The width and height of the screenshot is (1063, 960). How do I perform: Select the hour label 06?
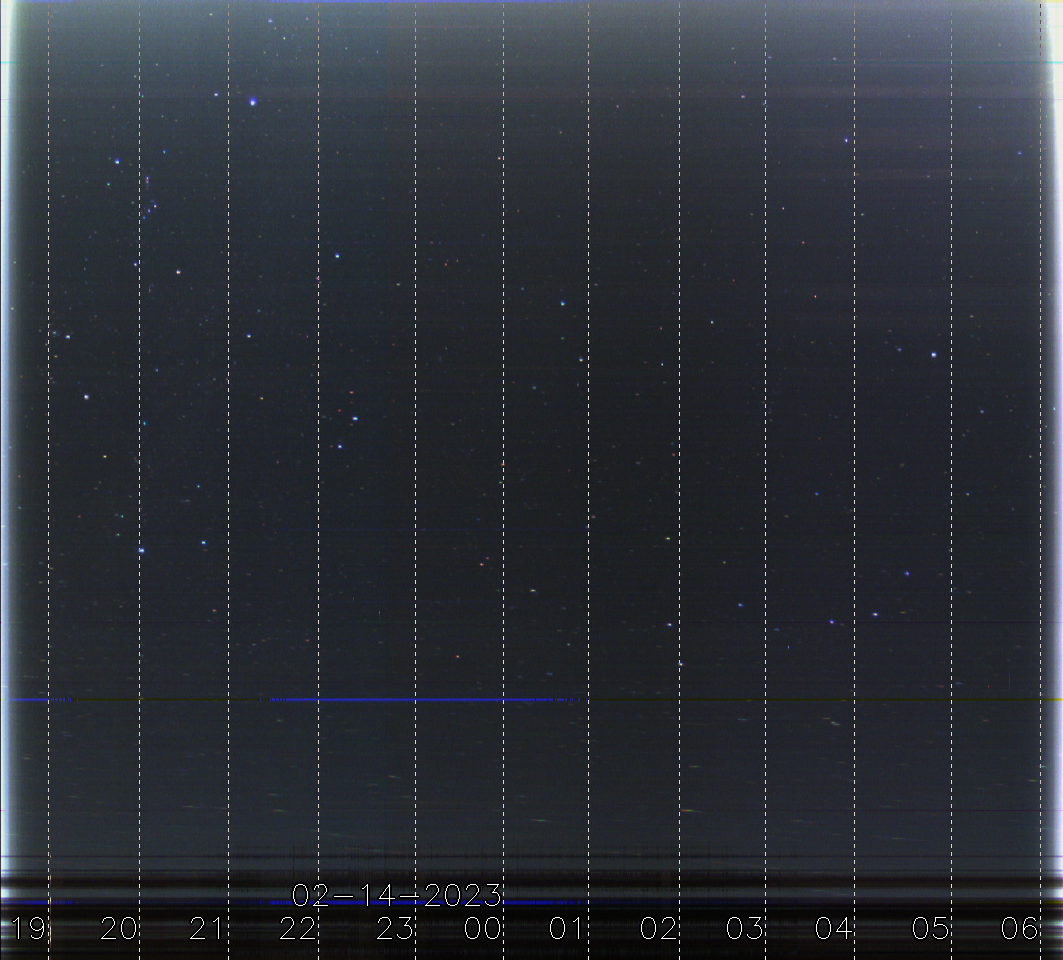pyautogui.click(x=1020, y=928)
